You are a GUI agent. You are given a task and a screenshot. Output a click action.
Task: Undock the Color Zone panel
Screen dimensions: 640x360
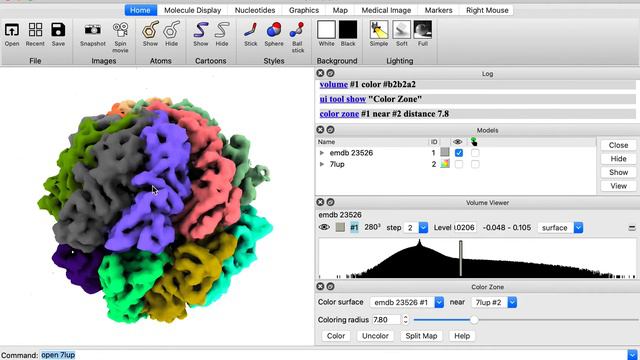(330, 287)
